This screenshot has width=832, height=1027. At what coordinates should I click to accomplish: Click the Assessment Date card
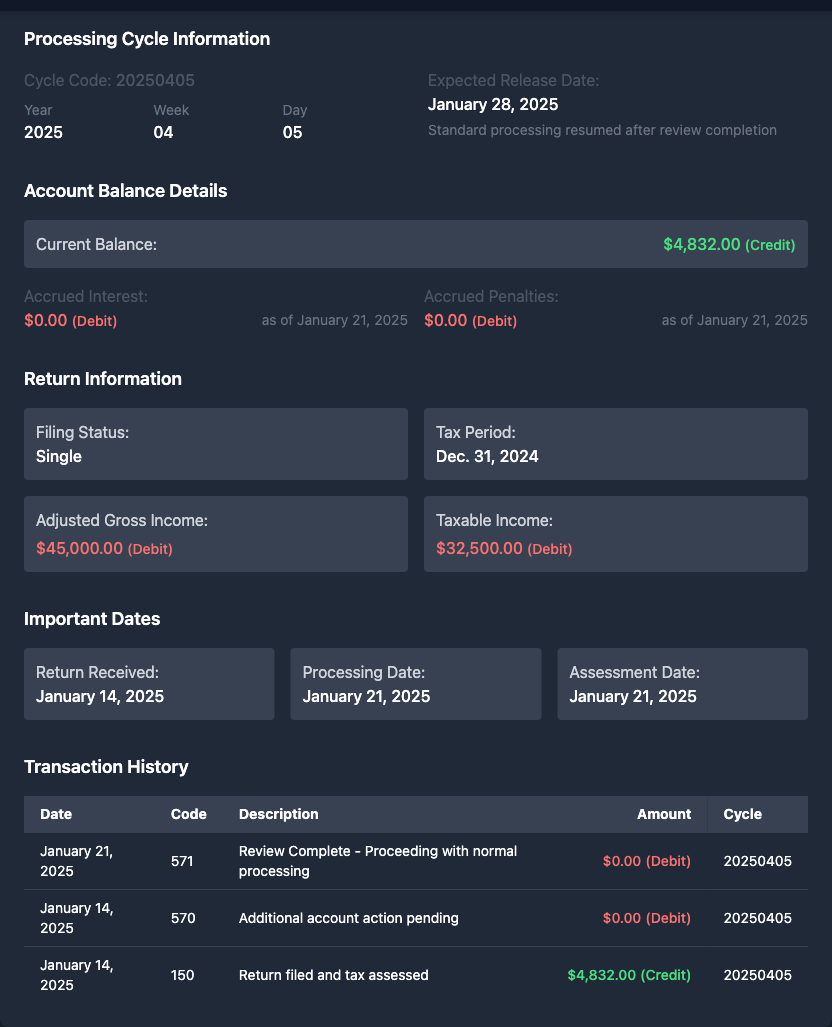682,684
